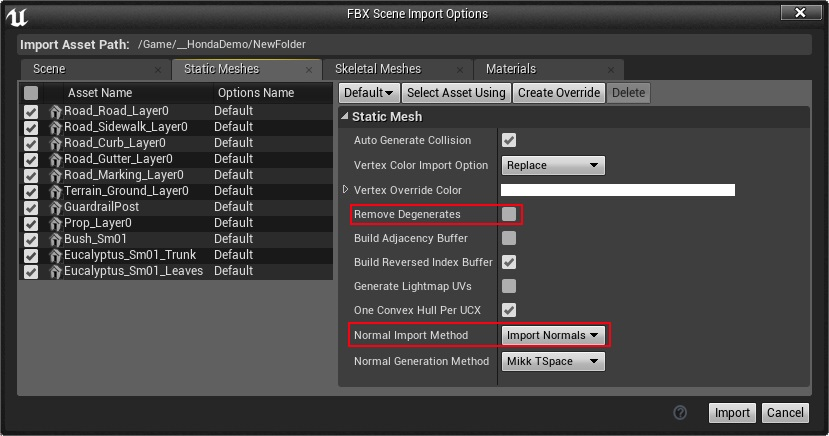
Task: Close the Scene tab with its x
Action: 158,70
